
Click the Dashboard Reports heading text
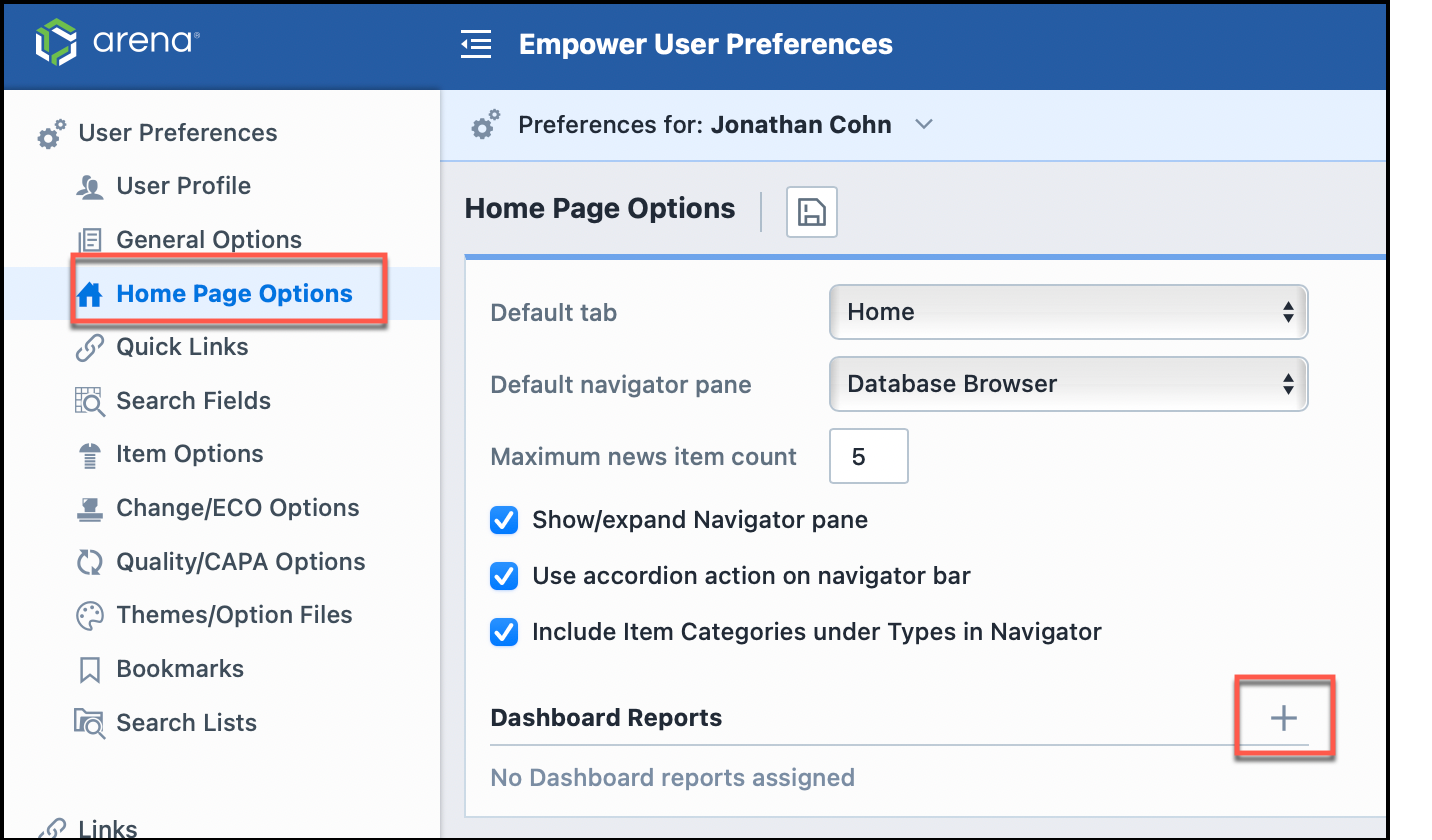(606, 718)
